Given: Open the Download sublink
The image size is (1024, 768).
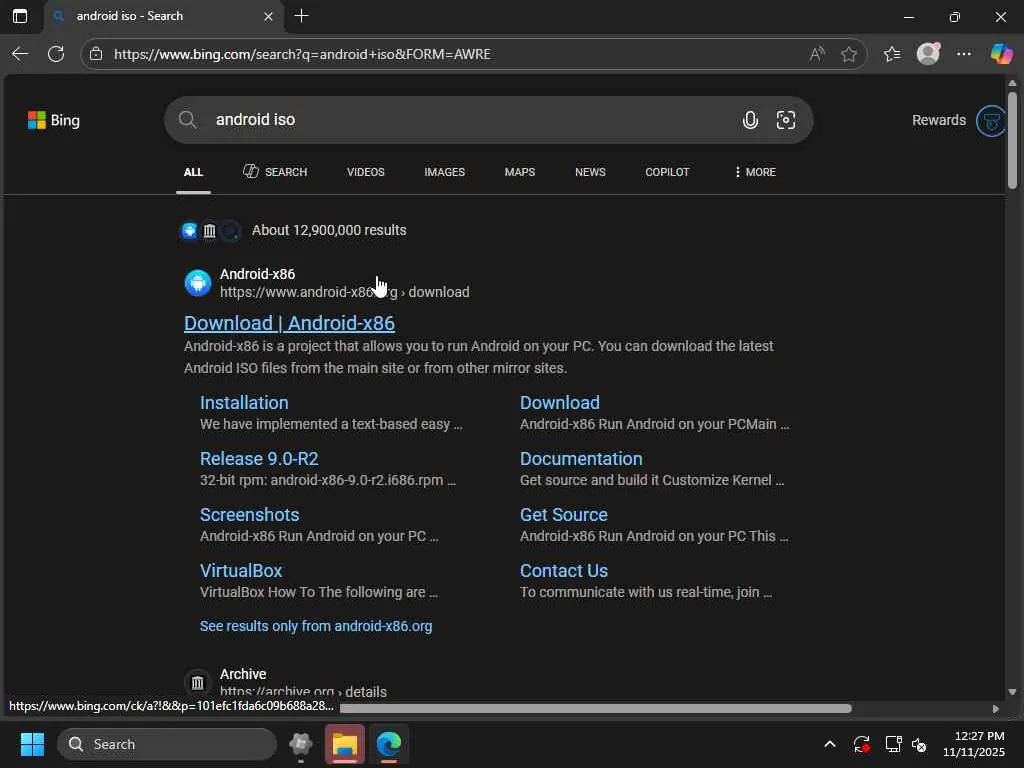Looking at the screenshot, I should point(560,403).
